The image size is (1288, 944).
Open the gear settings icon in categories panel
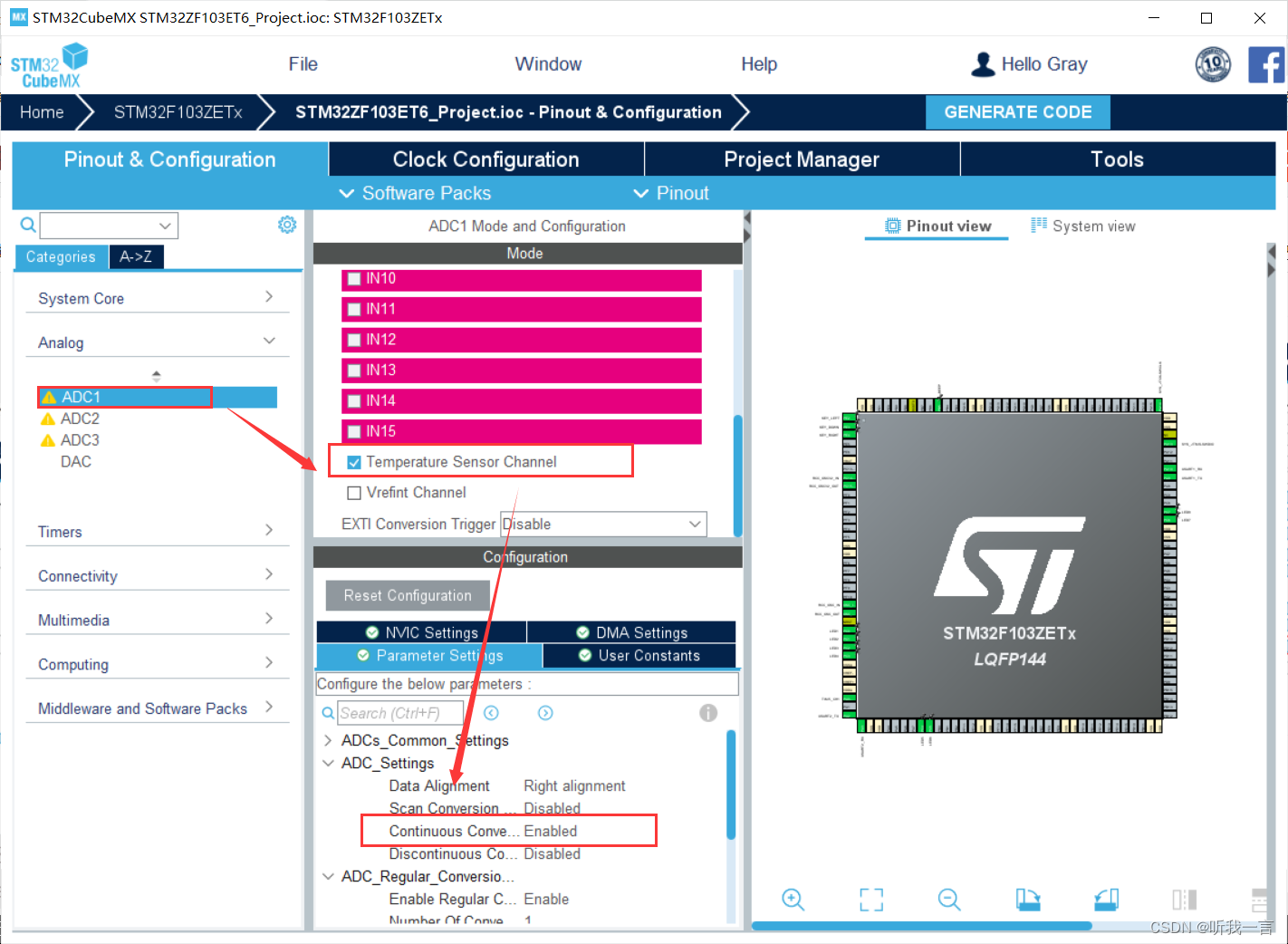click(287, 225)
